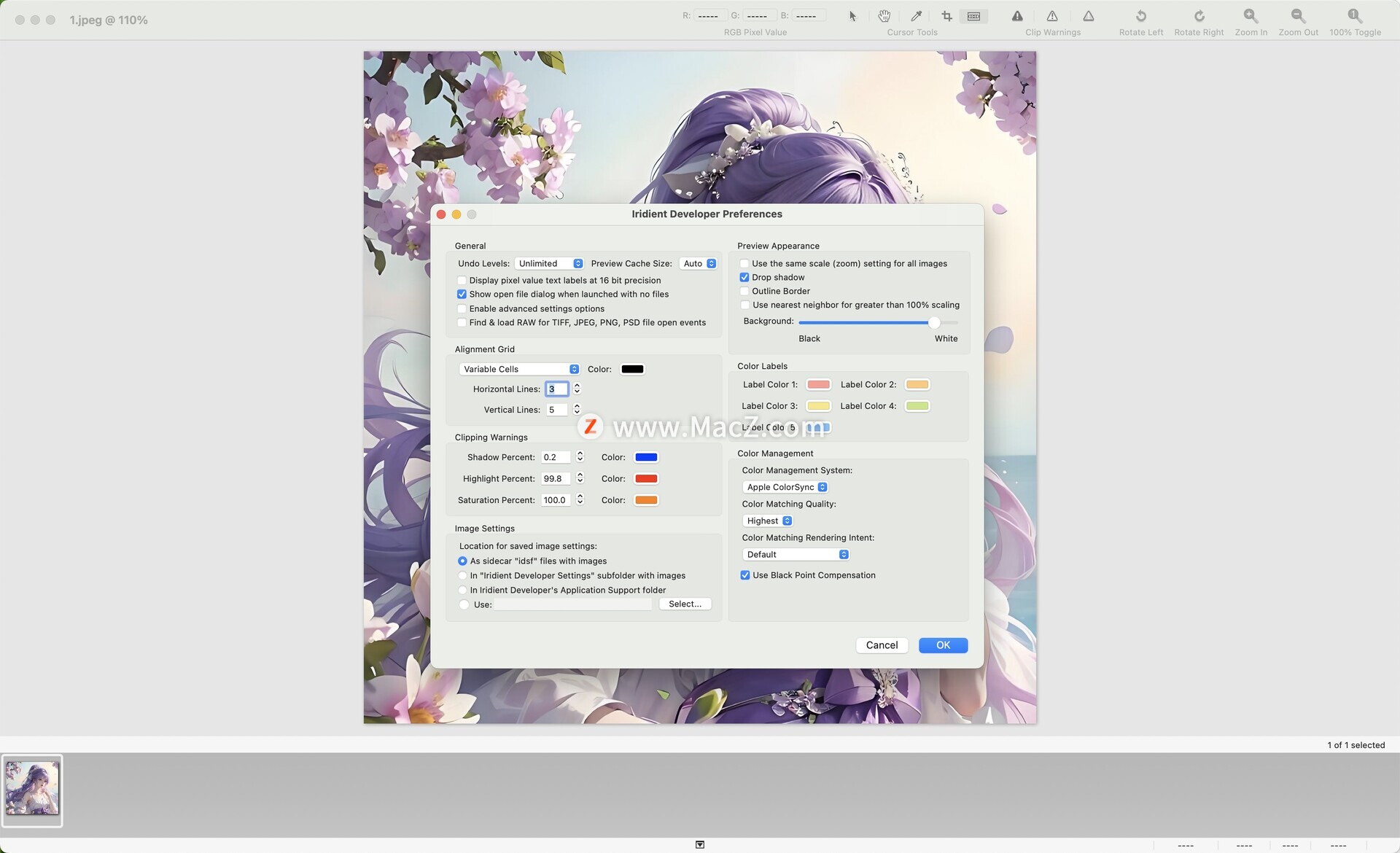This screenshot has height=853, width=1400.
Task: Click the Saturation Percent orange color swatch
Action: pyautogui.click(x=646, y=500)
